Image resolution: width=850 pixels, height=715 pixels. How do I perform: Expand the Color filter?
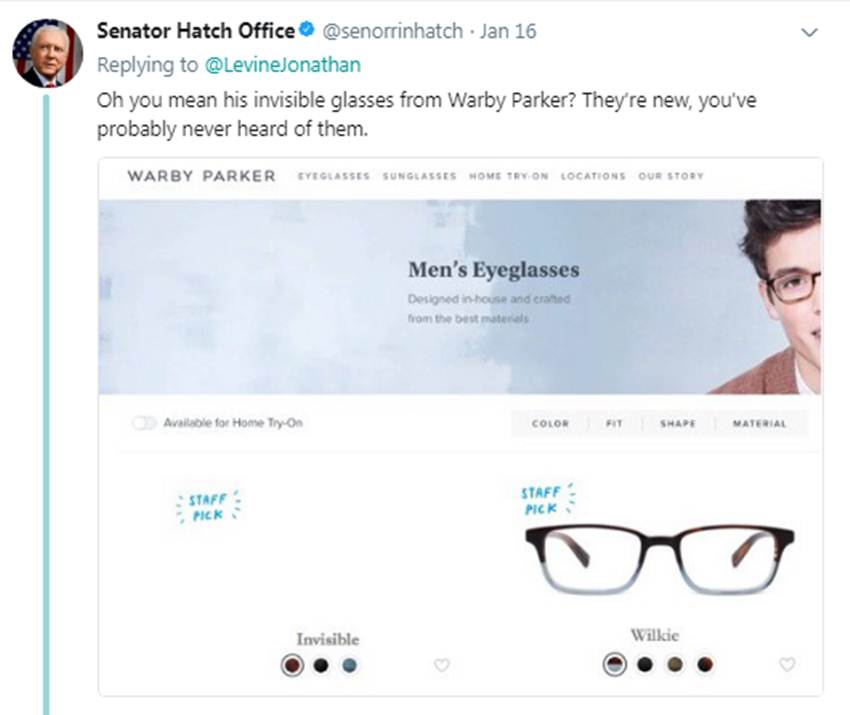tap(550, 424)
